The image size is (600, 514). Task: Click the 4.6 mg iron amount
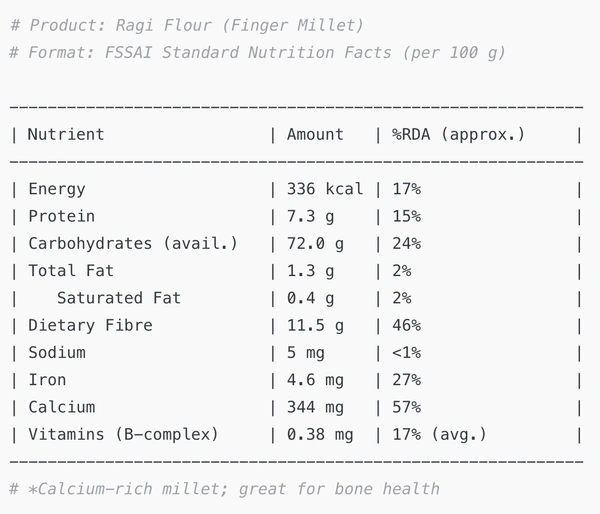(315, 380)
